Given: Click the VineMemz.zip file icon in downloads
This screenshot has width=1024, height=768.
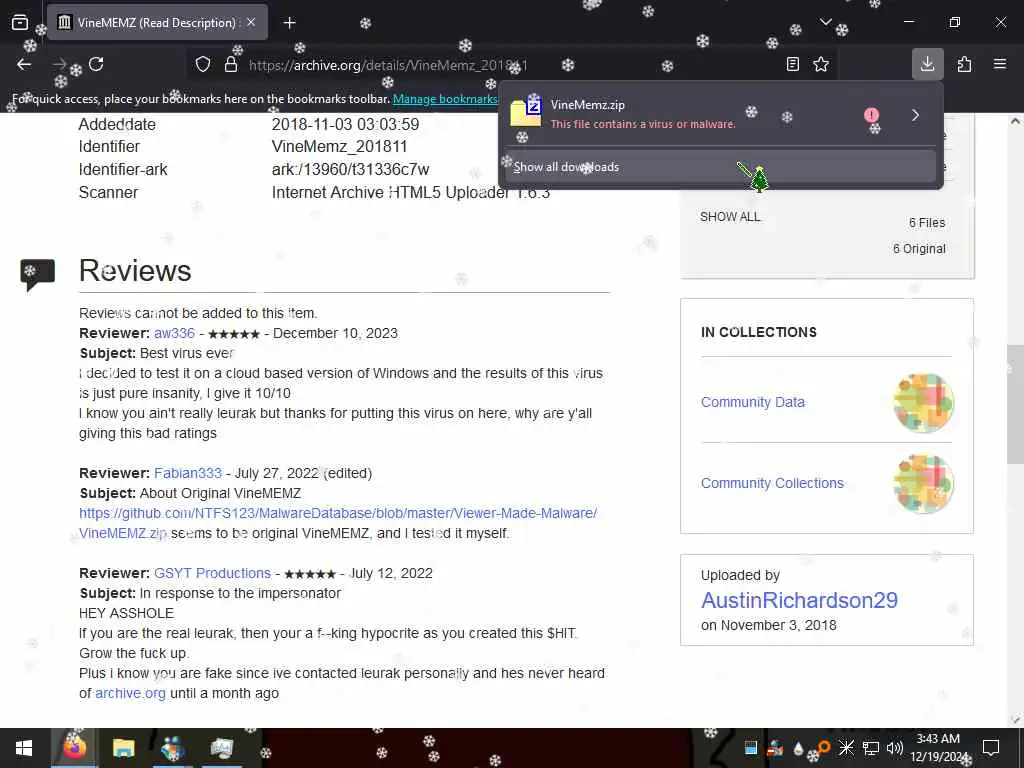Looking at the screenshot, I should [526, 112].
